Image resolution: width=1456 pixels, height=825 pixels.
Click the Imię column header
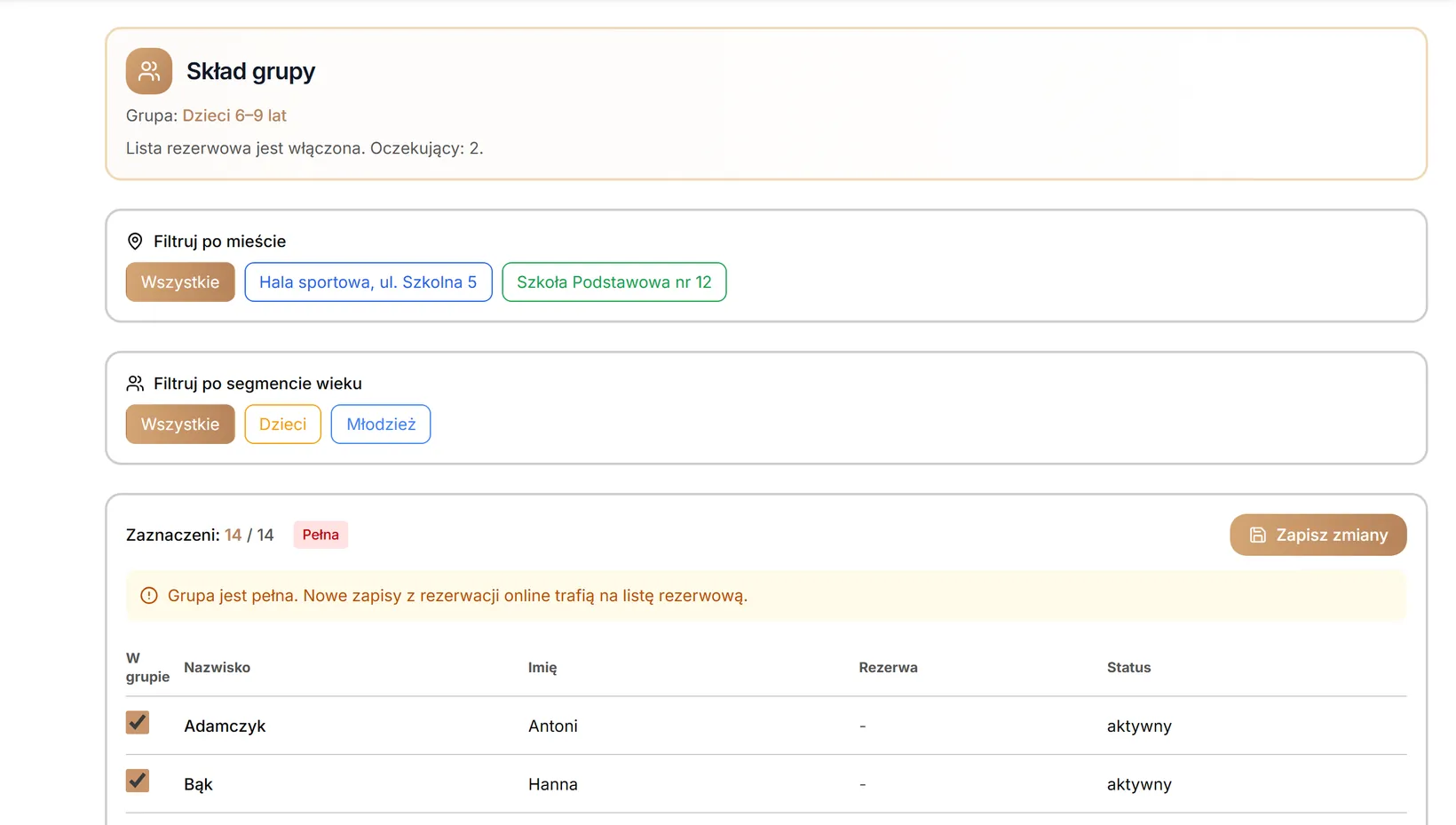542,668
